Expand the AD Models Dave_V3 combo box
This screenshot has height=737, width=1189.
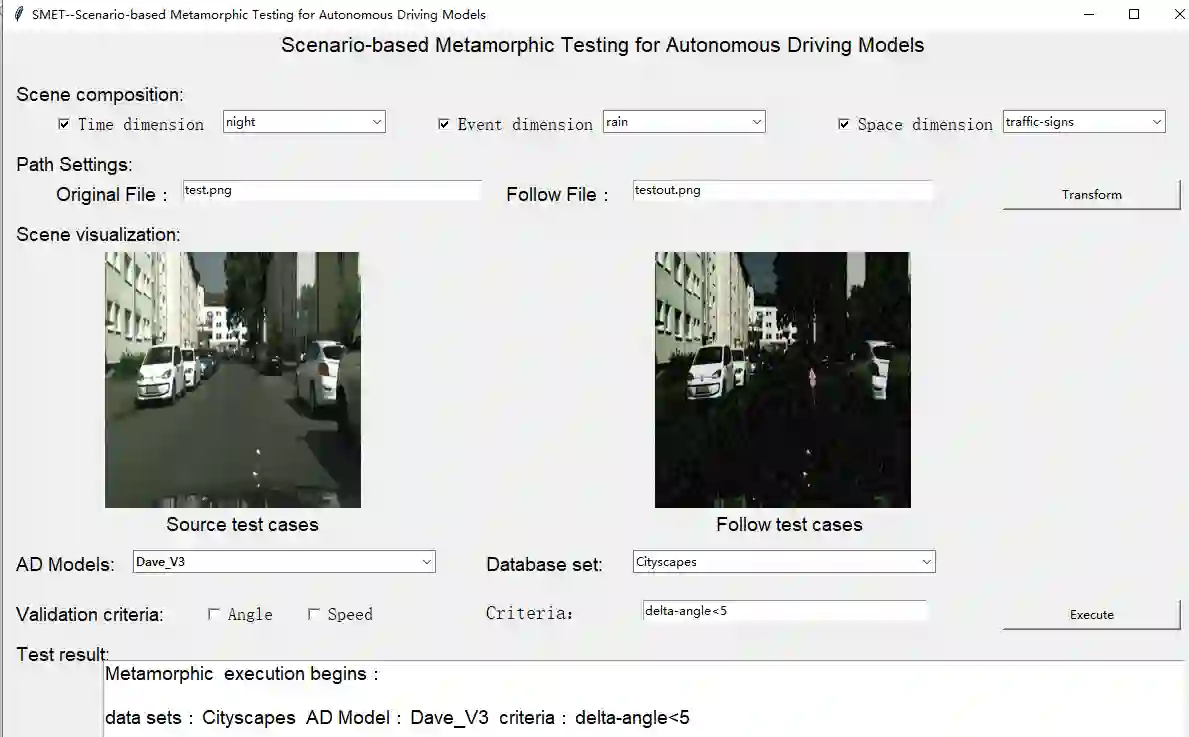pos(284,562)
